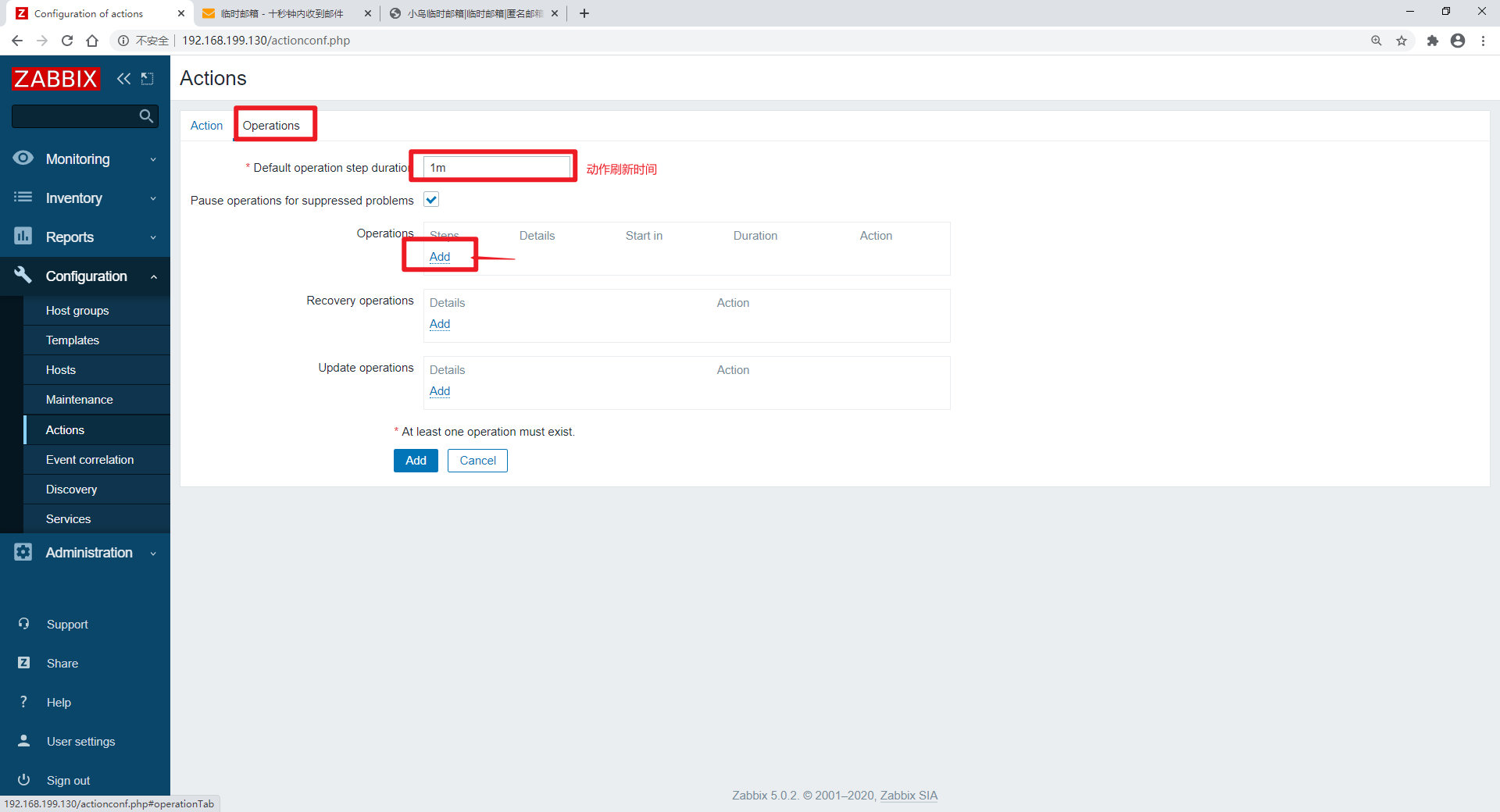Click the Share label in sidebar
This screenshot has width=1500, height=812.
[x=62, y=664]
